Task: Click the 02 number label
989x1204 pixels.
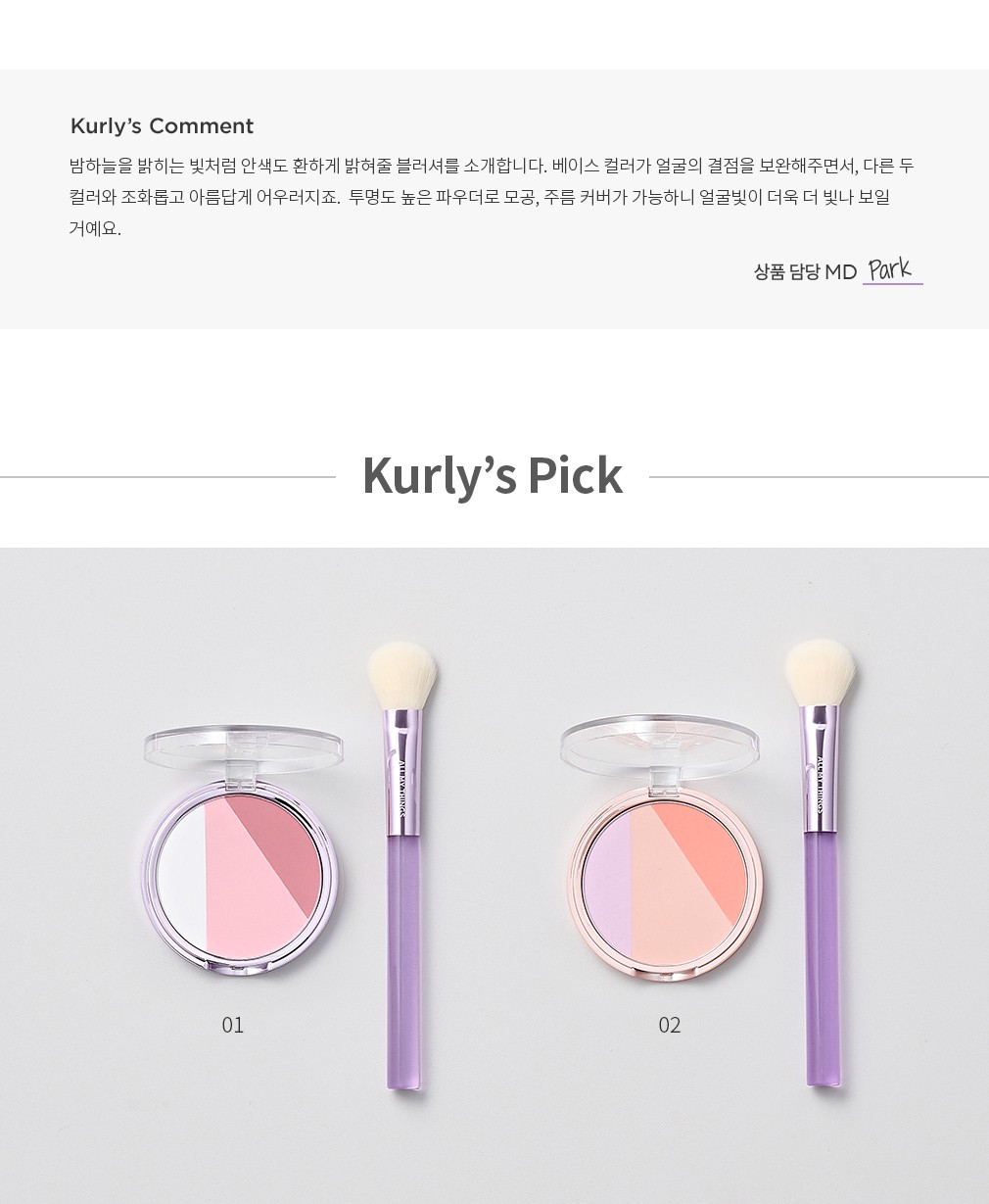Action: pyautogui.click(x=669, y=1025)
